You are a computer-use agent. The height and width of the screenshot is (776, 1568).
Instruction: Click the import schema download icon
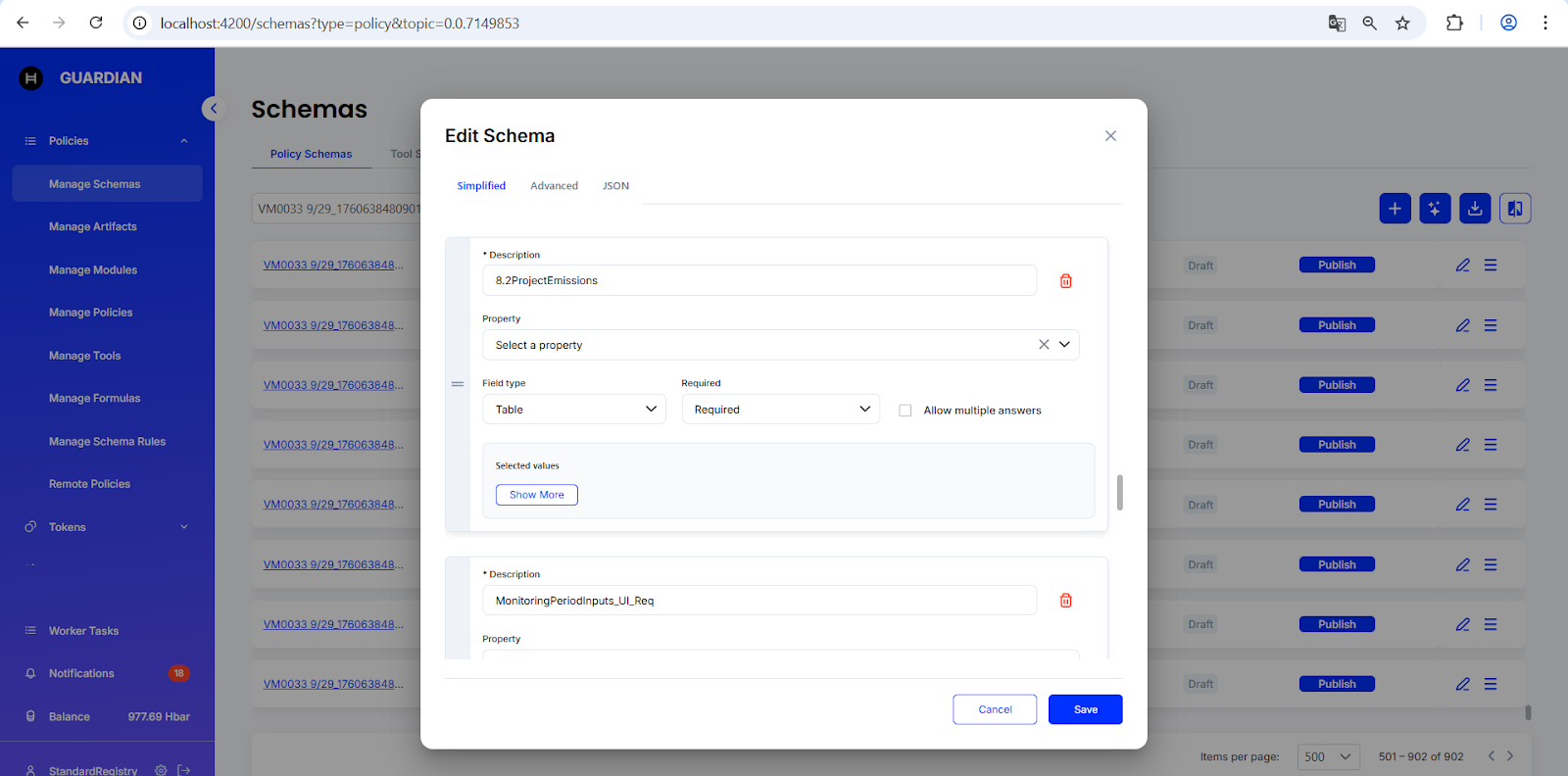pos(1475,209)
